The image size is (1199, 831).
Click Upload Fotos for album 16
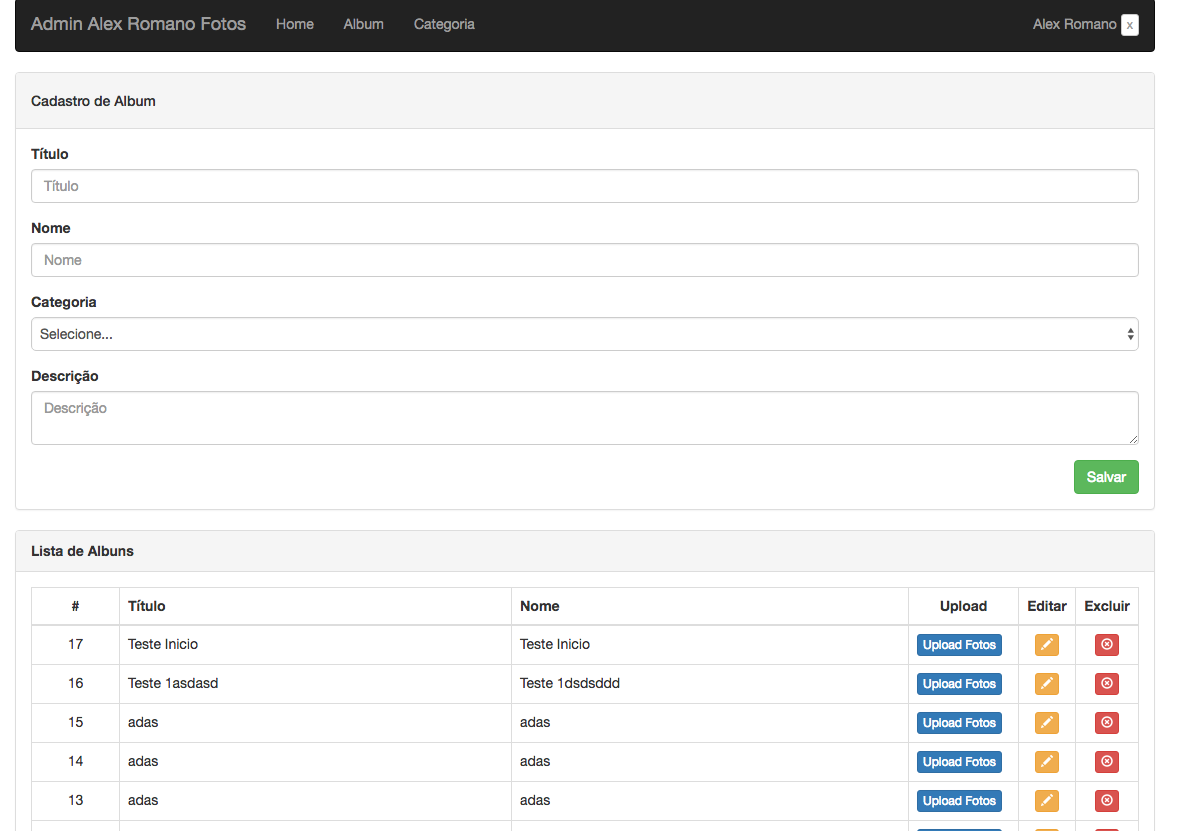959,683
